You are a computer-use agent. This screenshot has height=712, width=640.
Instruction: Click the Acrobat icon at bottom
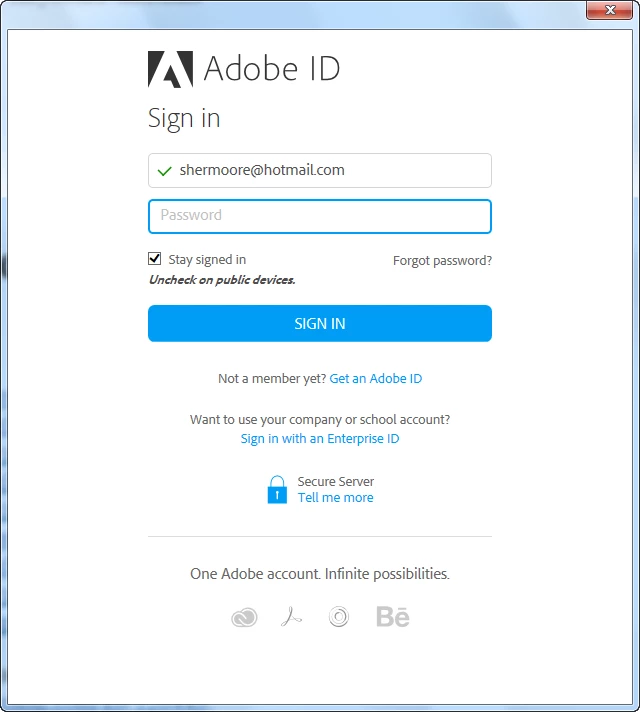(291, 617)
